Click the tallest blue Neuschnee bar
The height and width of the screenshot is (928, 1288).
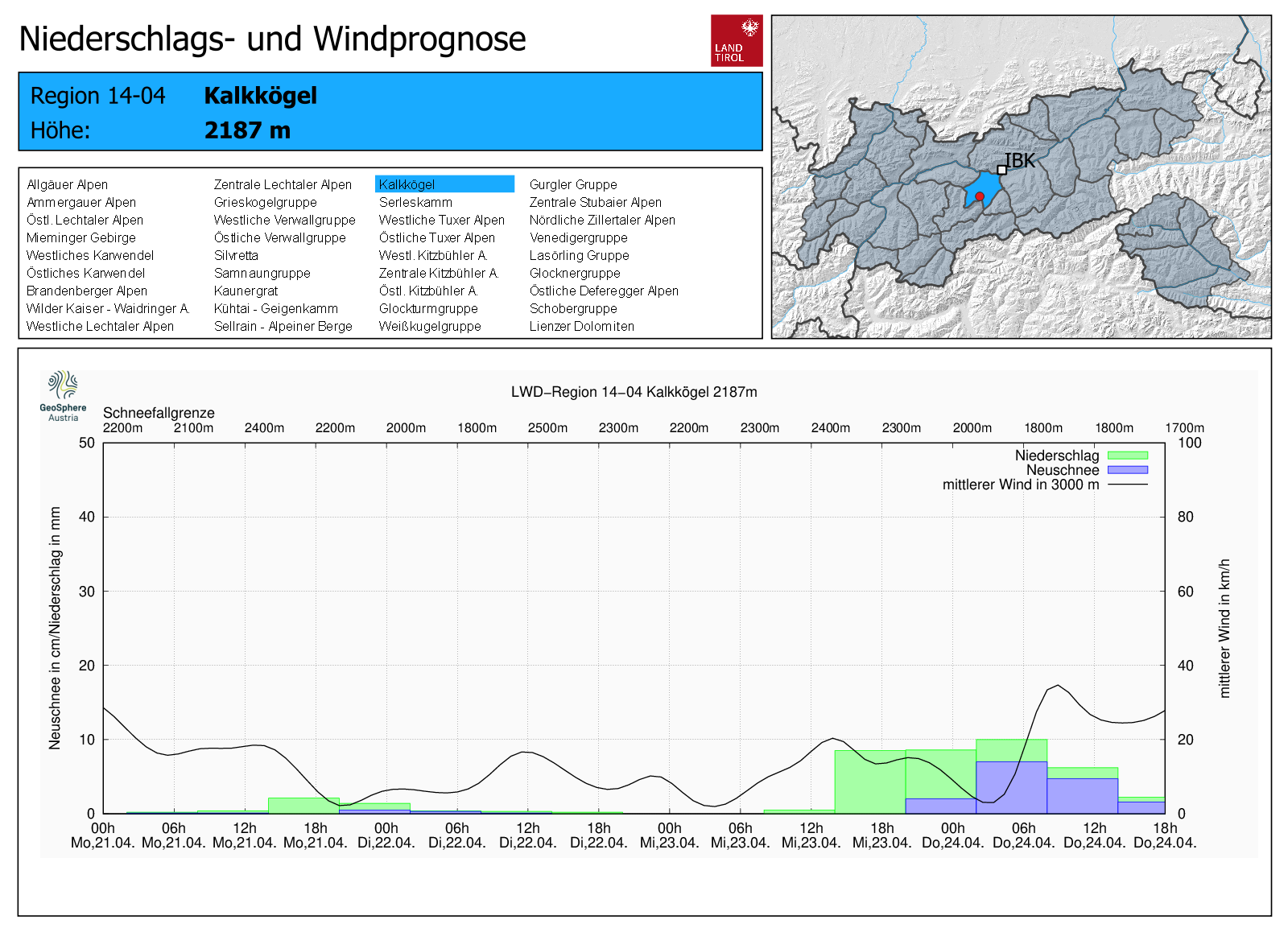pos(1011,787)
